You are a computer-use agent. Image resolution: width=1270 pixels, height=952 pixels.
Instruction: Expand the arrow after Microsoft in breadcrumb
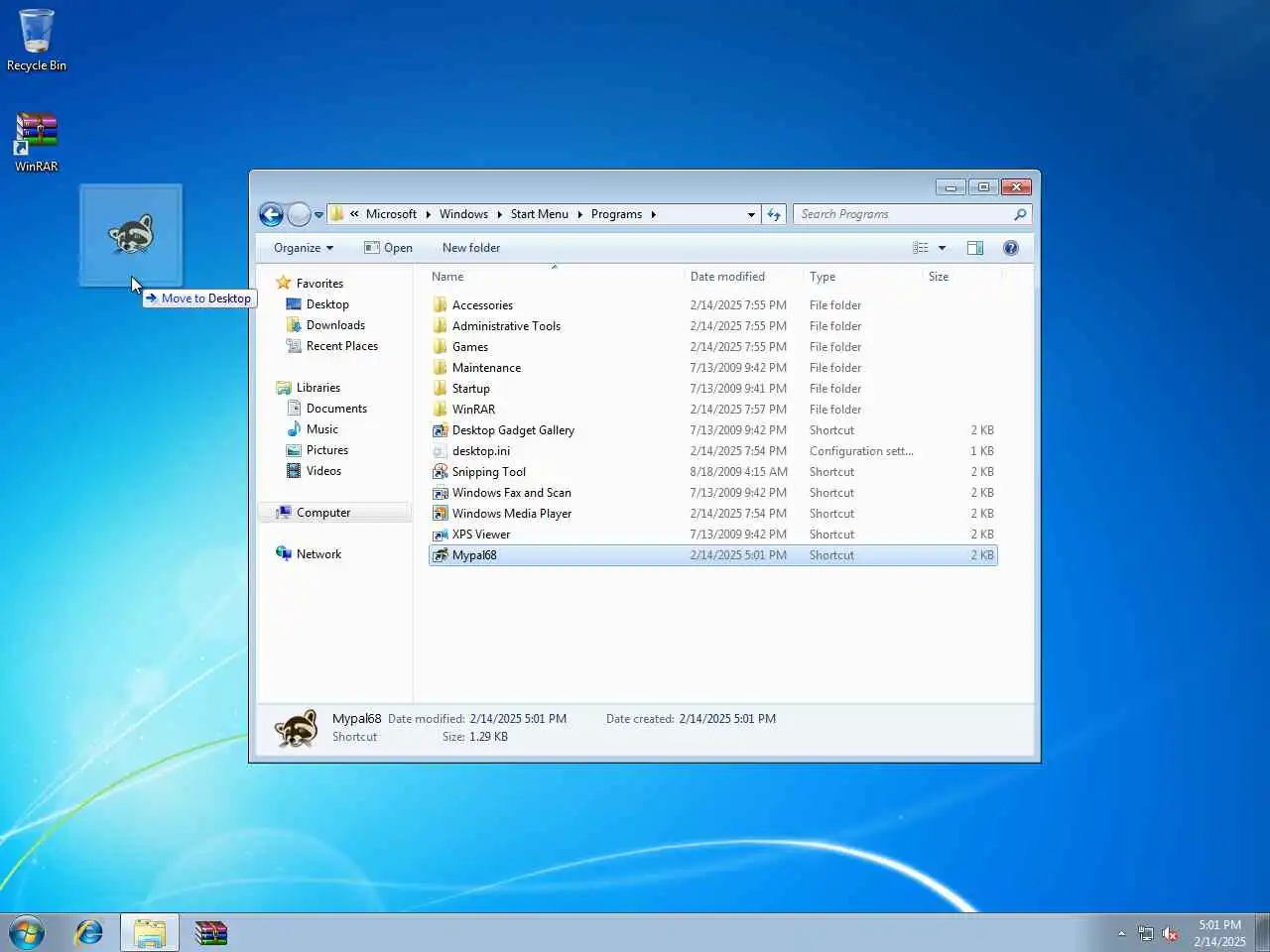pos(428,214)
